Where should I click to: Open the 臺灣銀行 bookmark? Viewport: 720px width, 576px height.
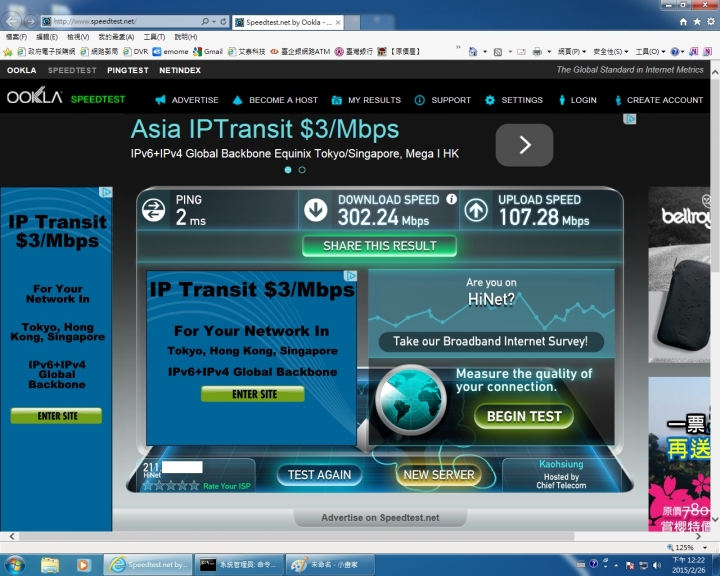[x=353, y=52]
